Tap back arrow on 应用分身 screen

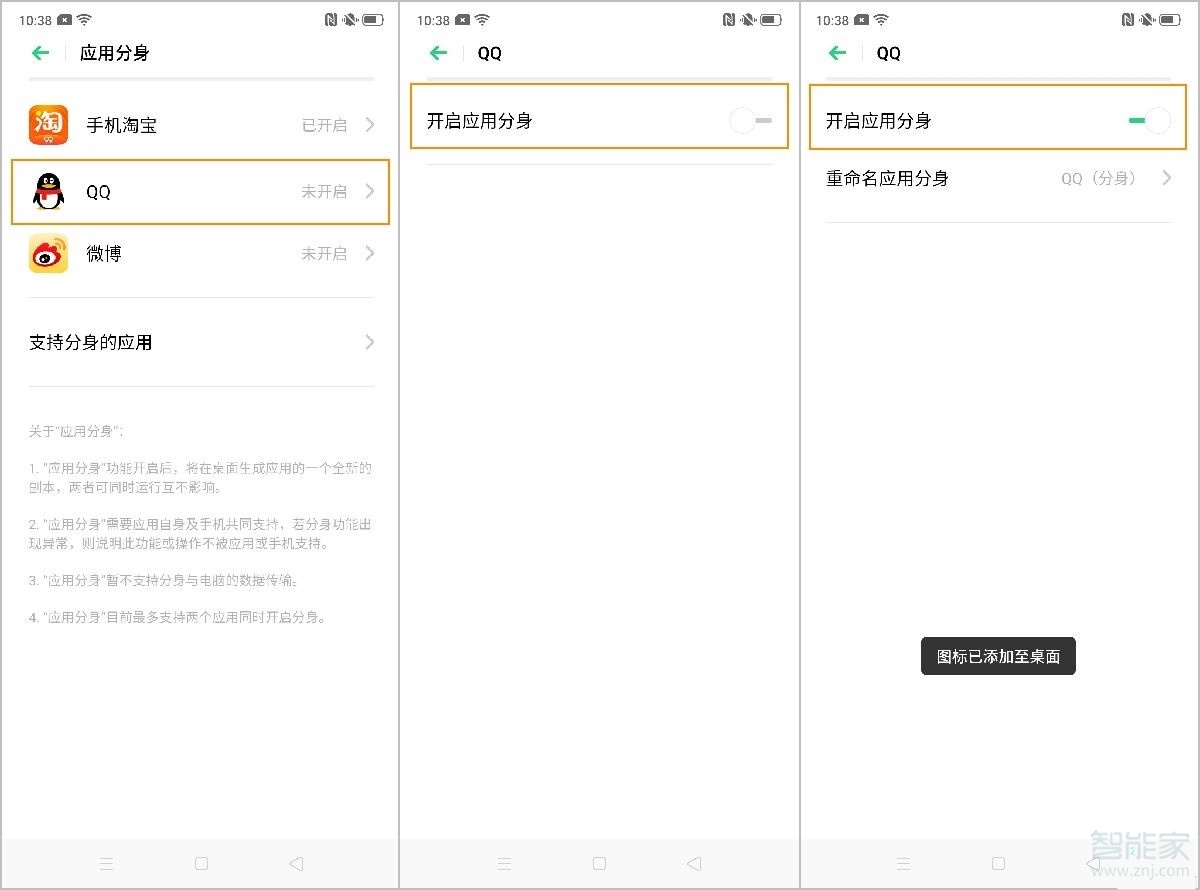click(39, 53)
